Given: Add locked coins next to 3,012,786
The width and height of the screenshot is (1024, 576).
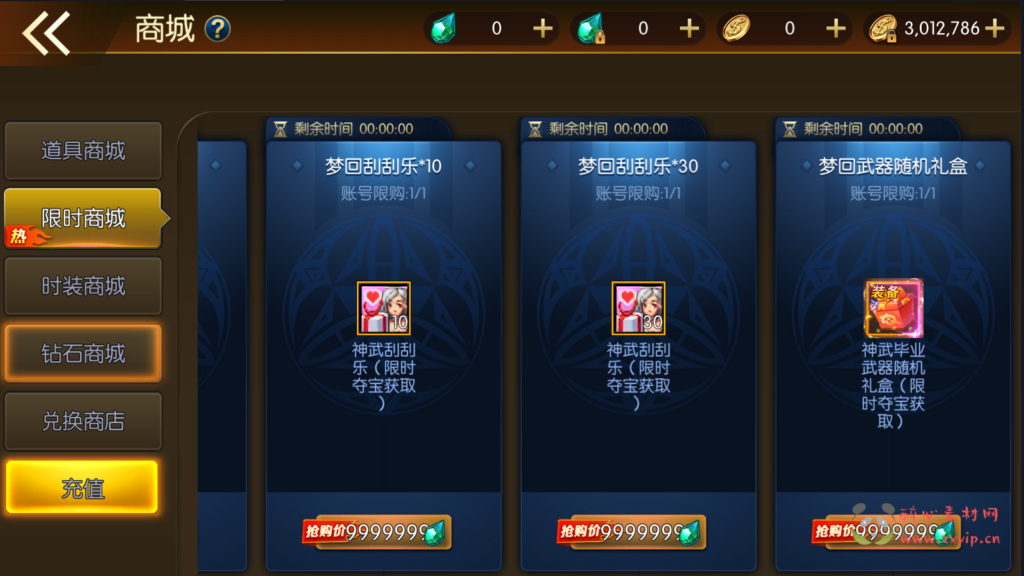Looking at the screenshot, I should click(x=995, y=29).
